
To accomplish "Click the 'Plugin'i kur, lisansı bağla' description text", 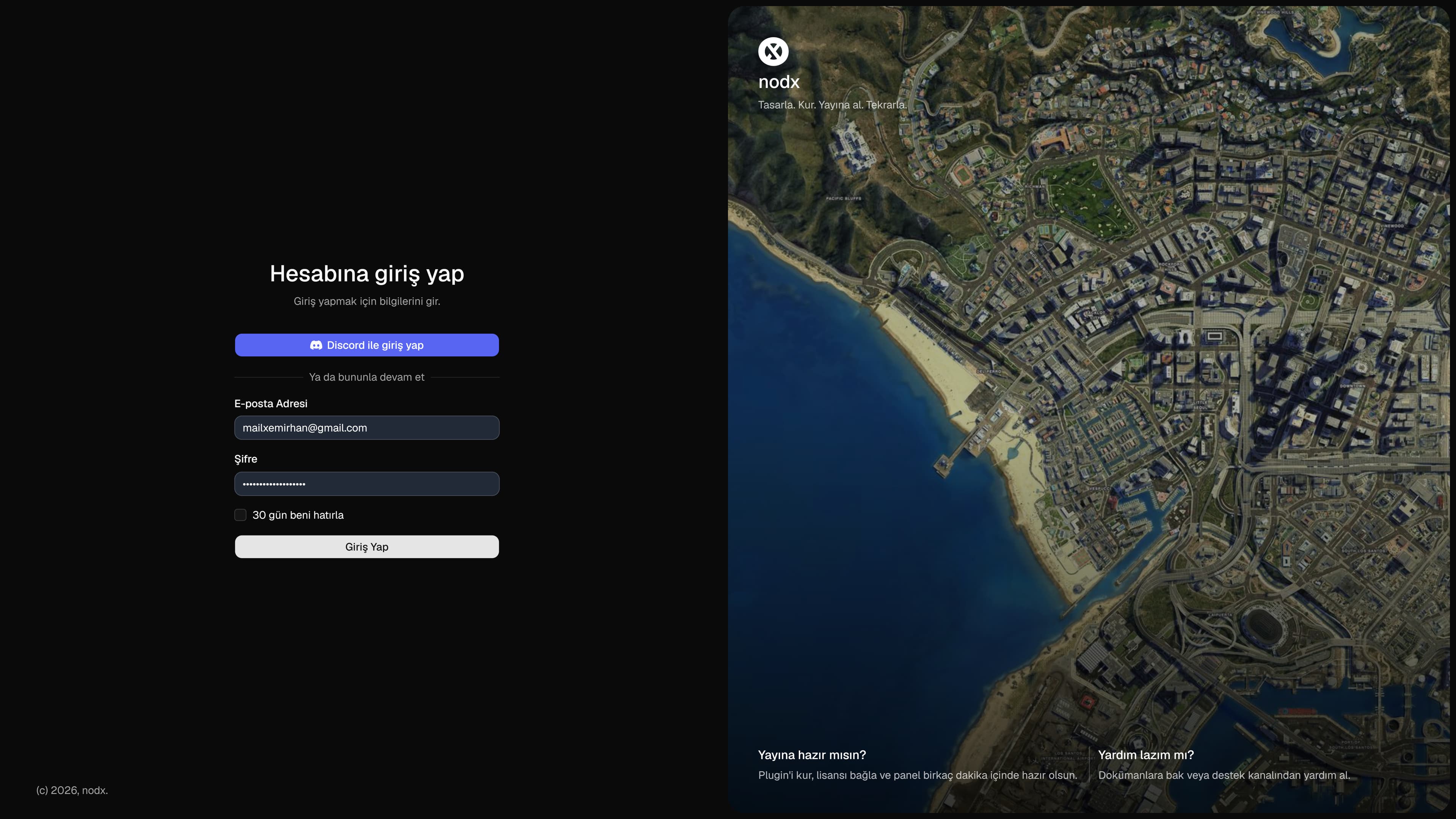I will coord(918,775).
